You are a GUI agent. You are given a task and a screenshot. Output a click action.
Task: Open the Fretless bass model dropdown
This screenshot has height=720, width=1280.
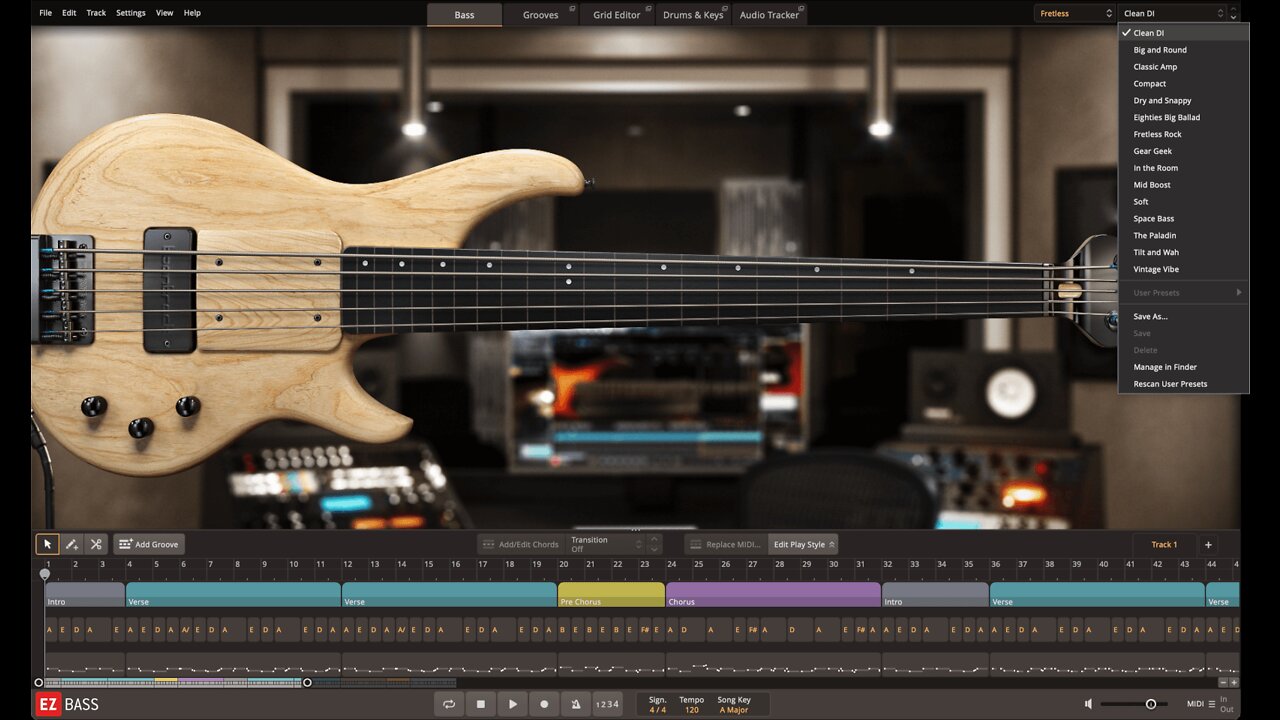point(1075,13)
